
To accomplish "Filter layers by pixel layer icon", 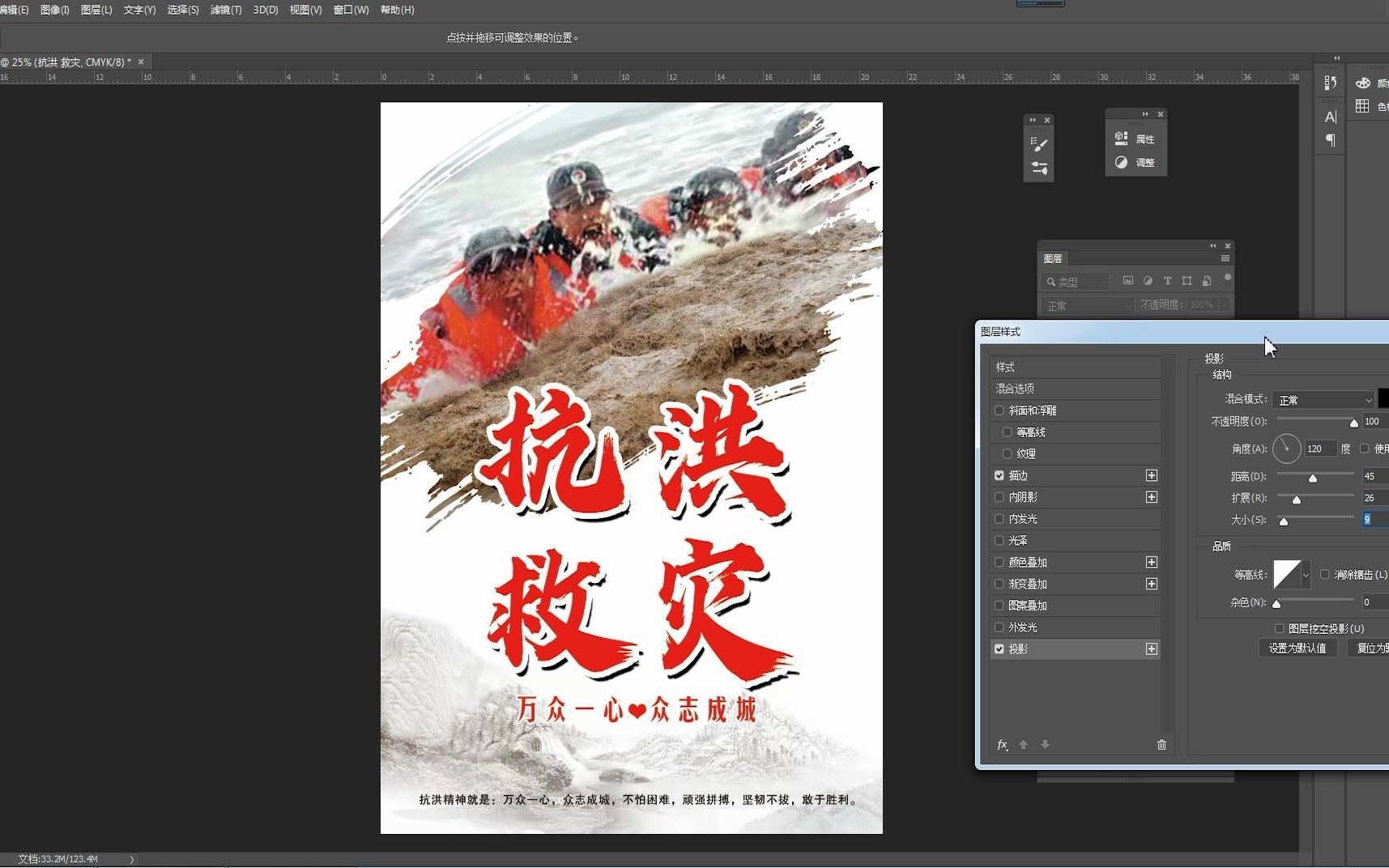I will point(1127,281).
